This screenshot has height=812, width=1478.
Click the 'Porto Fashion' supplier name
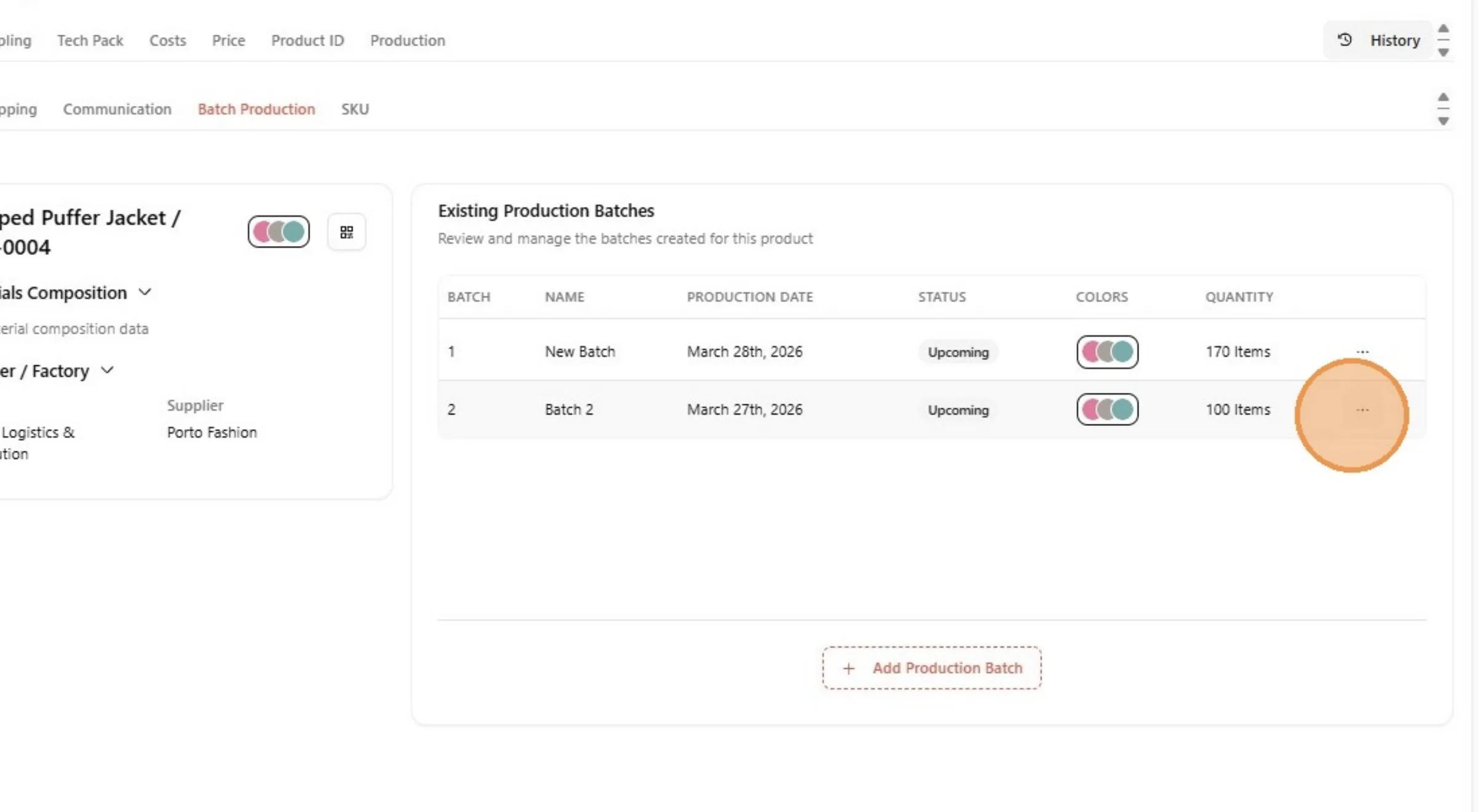[212, 432]
